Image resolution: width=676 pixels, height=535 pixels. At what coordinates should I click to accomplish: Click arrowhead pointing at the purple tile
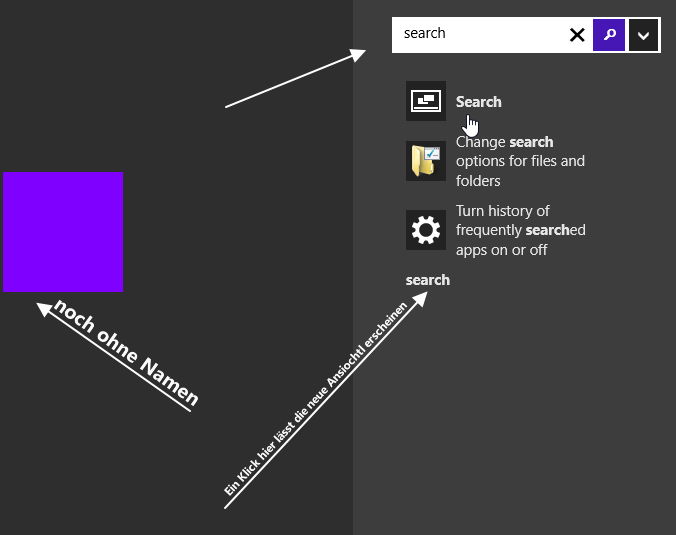pos(45,310)
